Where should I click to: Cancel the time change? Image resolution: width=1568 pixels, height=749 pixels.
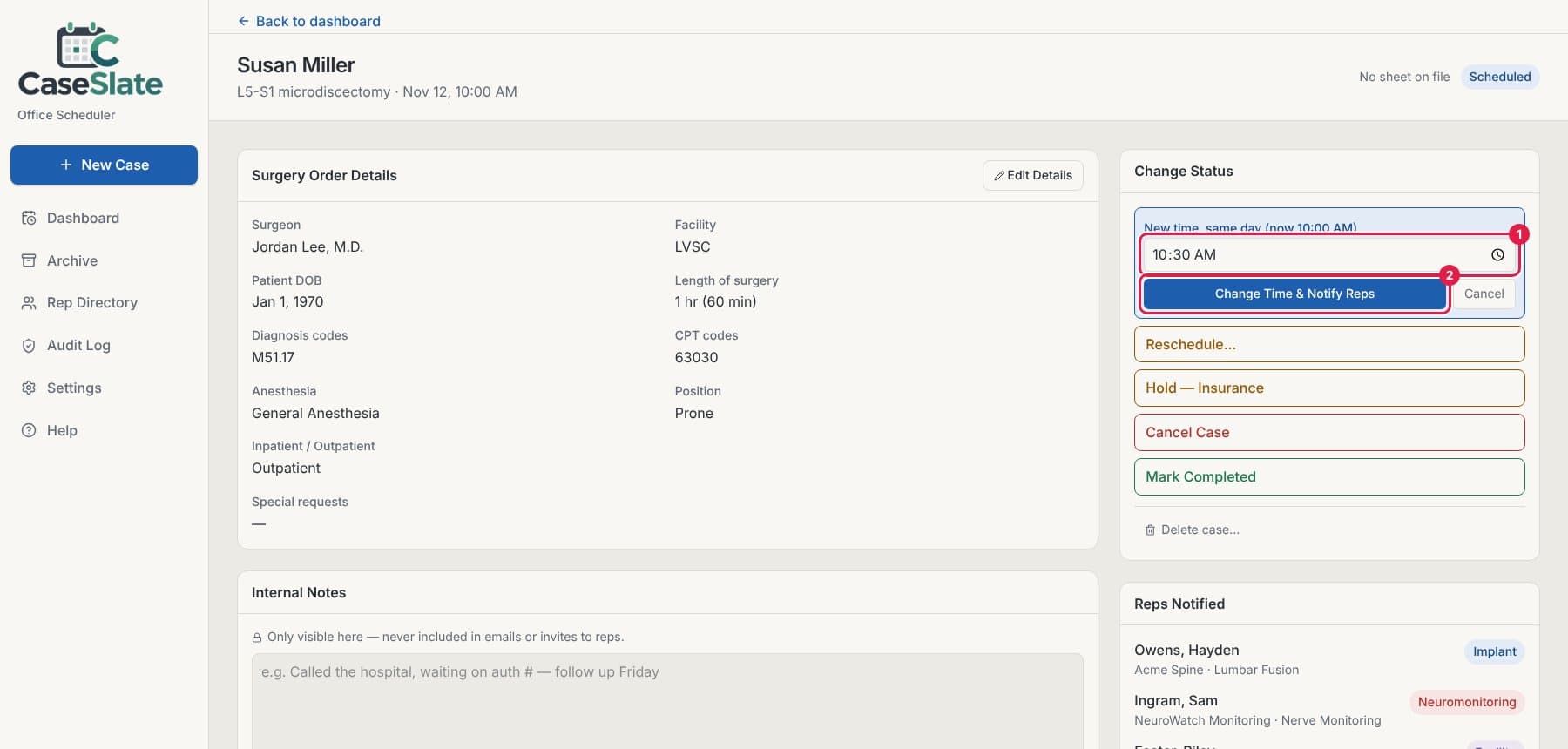(1484, 294)
